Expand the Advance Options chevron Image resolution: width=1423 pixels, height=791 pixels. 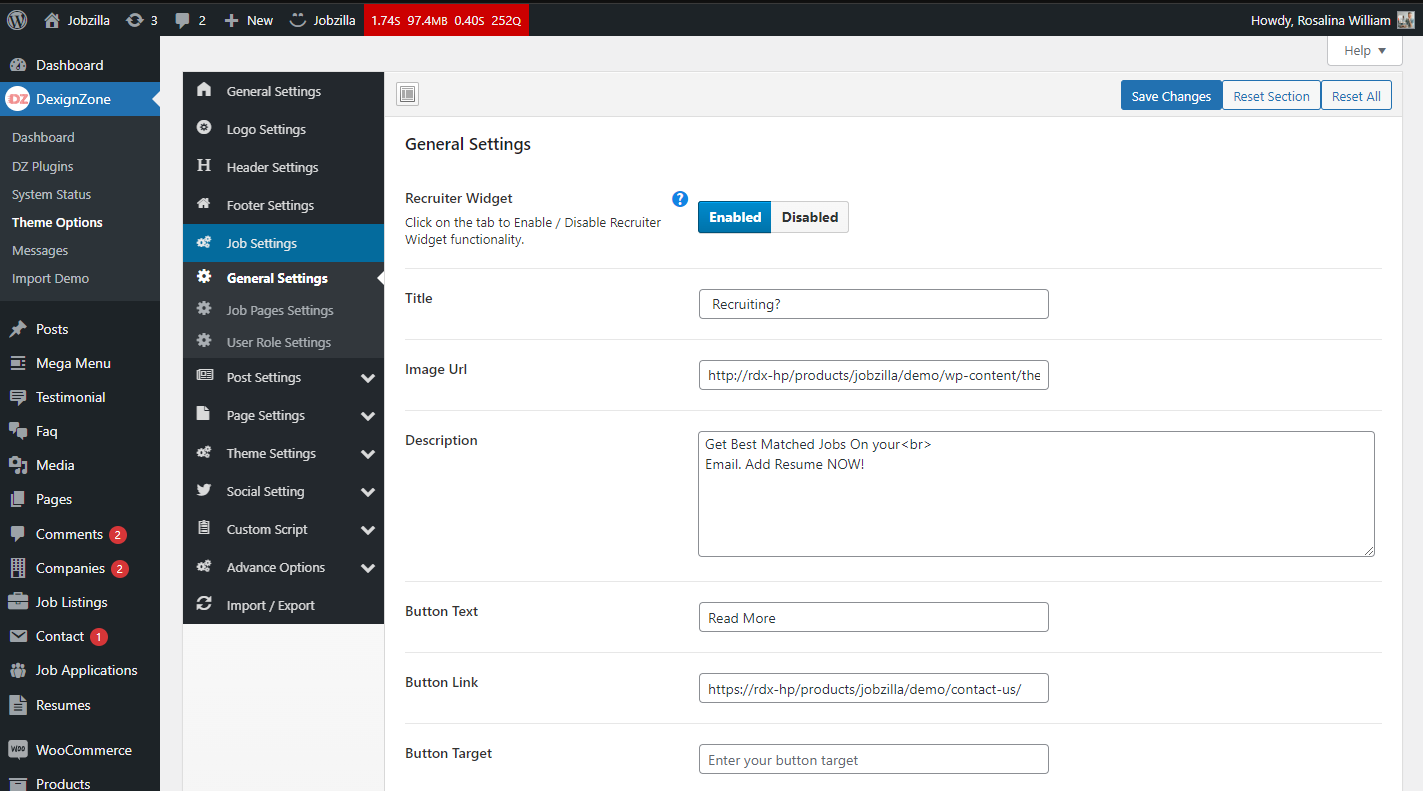pyautogui.click(x=368, y=568)
